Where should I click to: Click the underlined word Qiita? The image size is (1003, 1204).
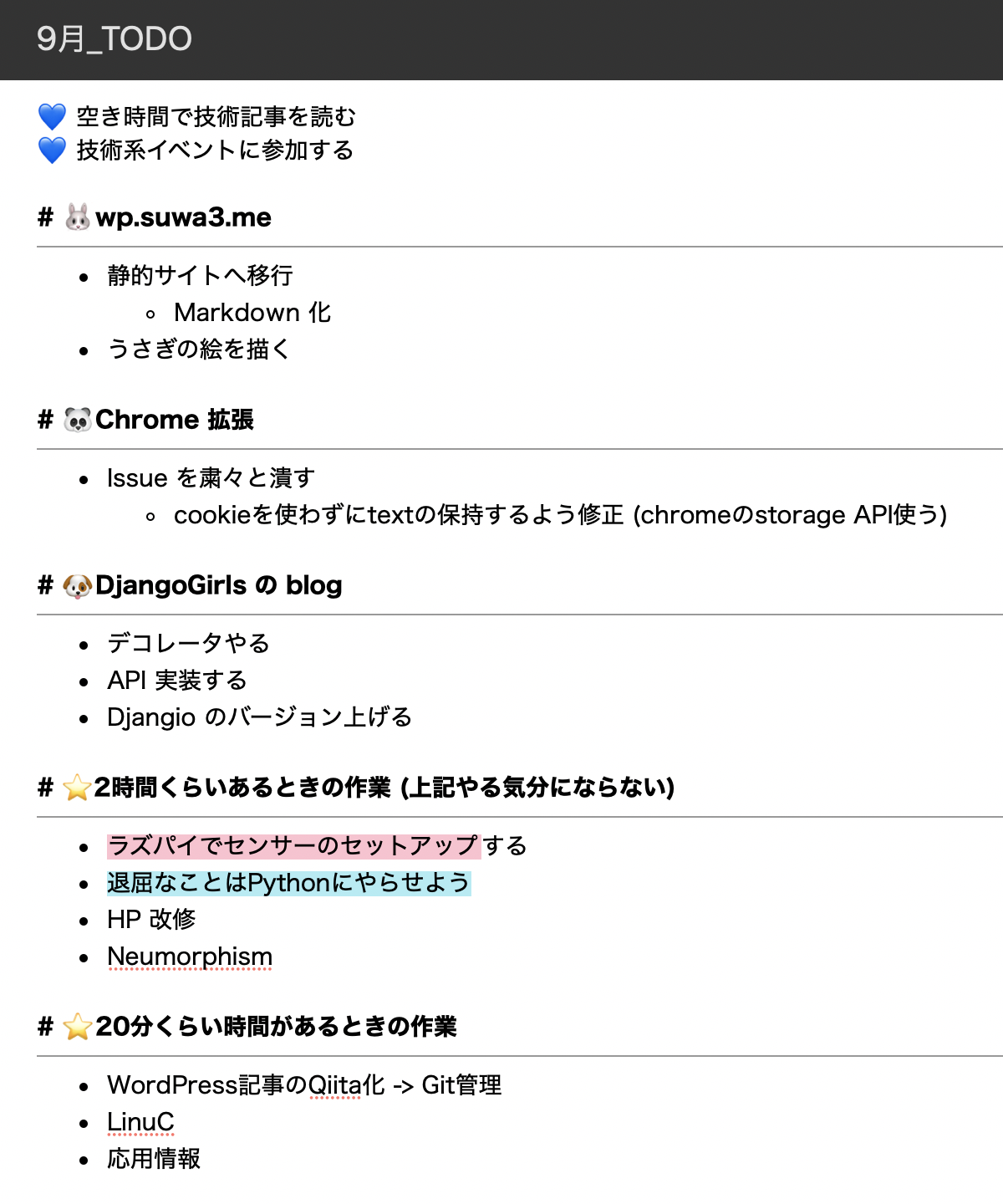(335, 1085)
